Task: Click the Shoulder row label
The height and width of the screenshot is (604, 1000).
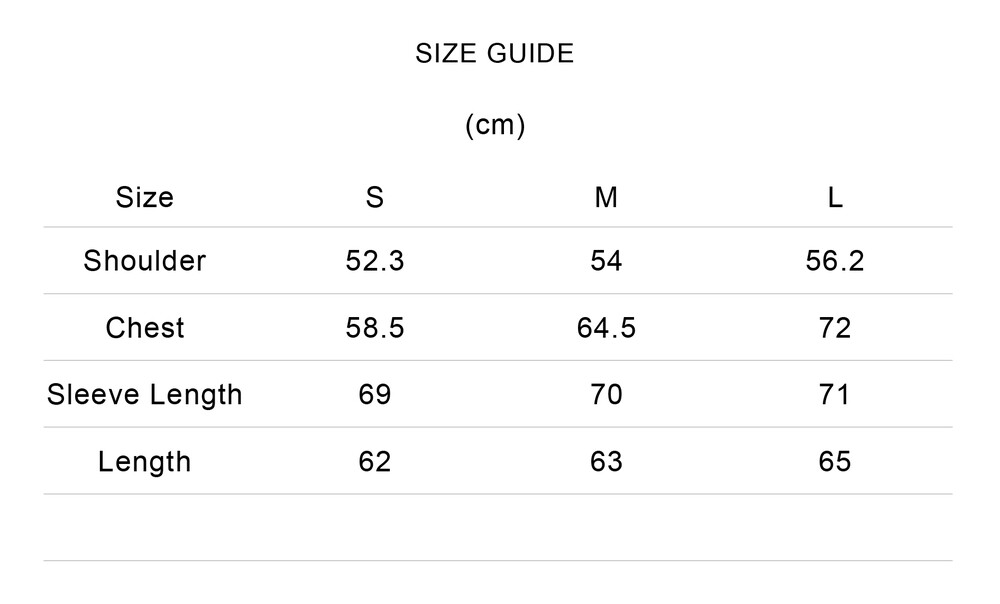Action: coord(144,261)
